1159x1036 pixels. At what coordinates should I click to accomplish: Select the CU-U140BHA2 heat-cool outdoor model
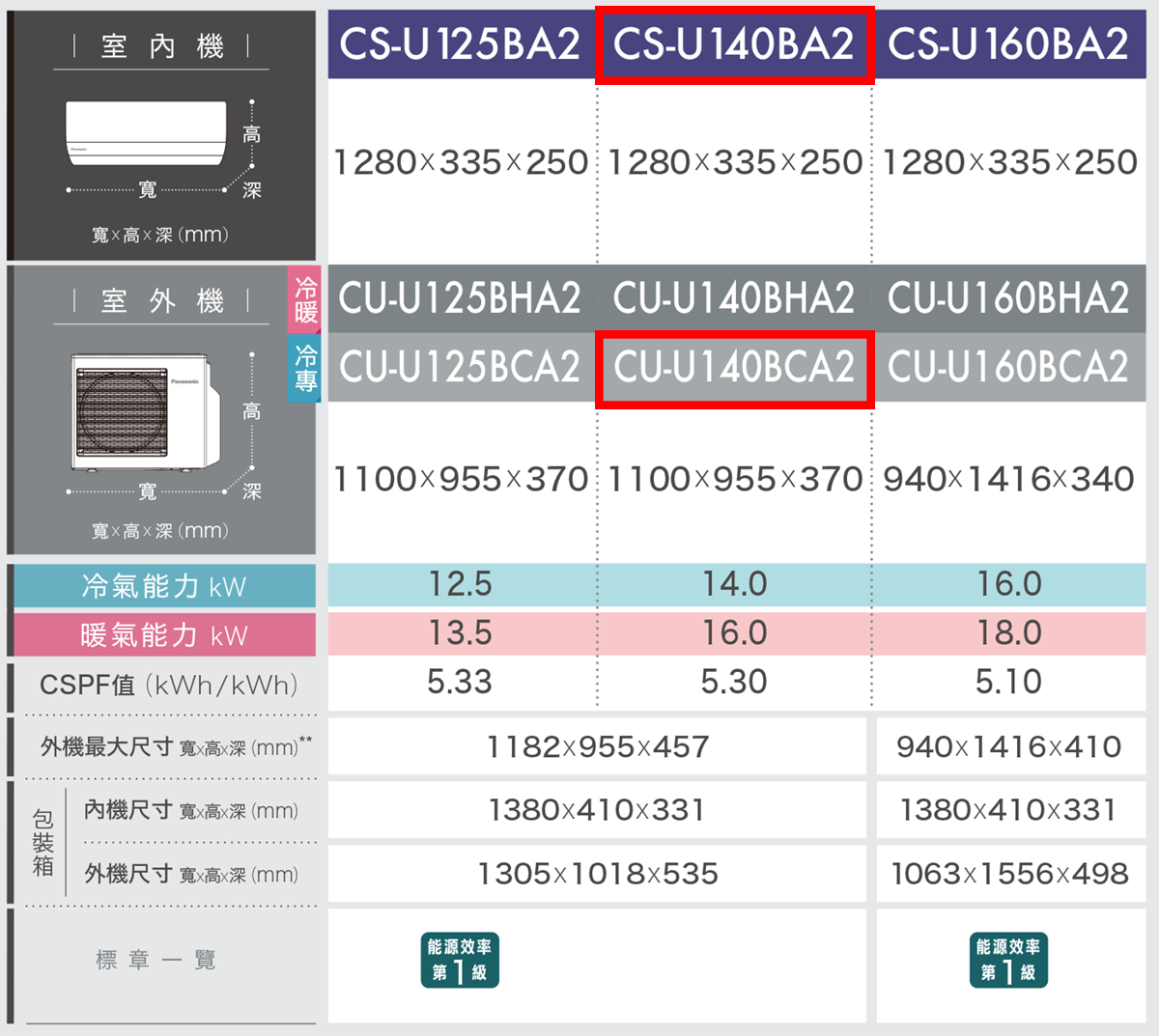(734, 298)
